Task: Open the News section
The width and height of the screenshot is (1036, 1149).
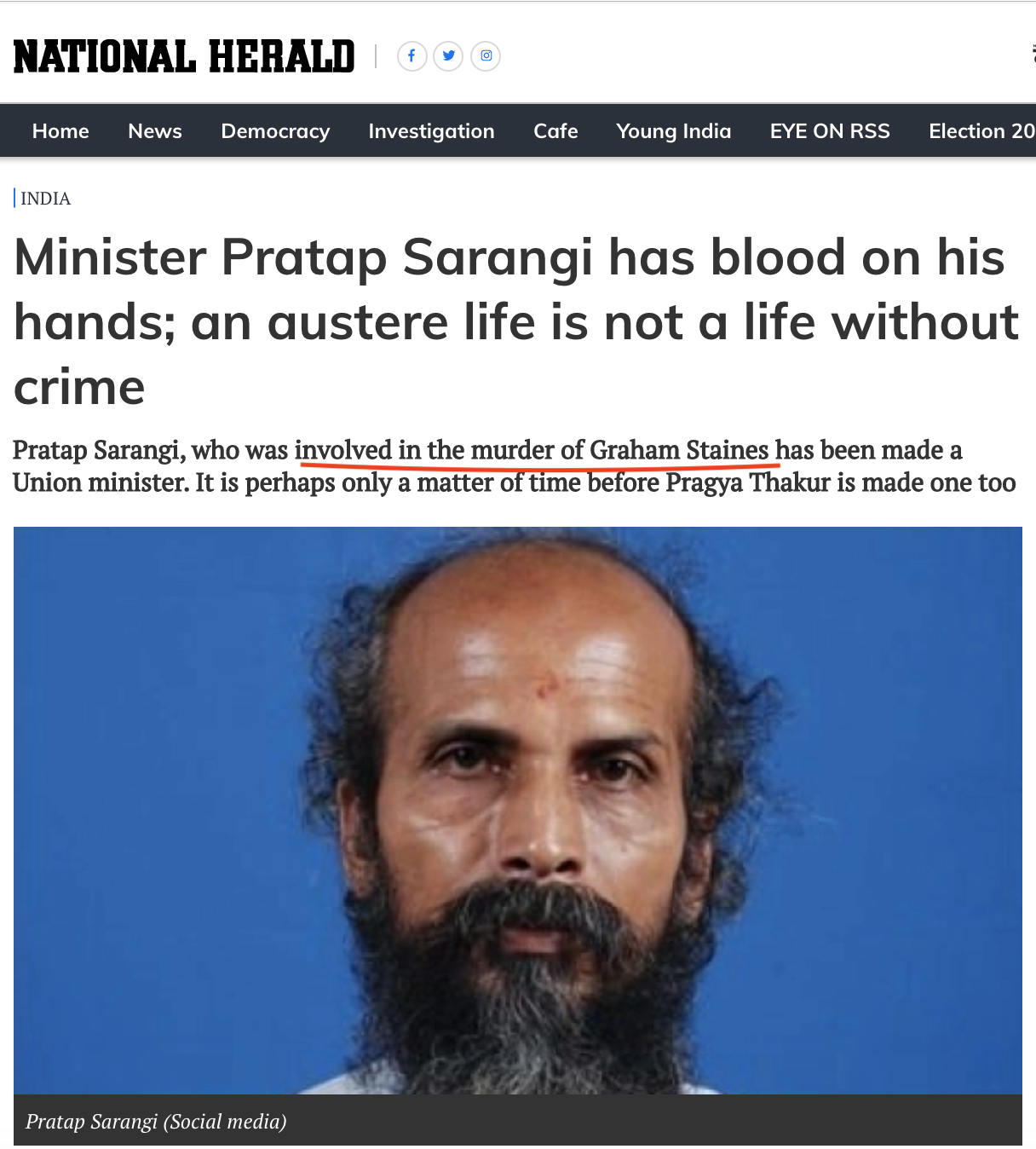Action: tap(155, 131)
